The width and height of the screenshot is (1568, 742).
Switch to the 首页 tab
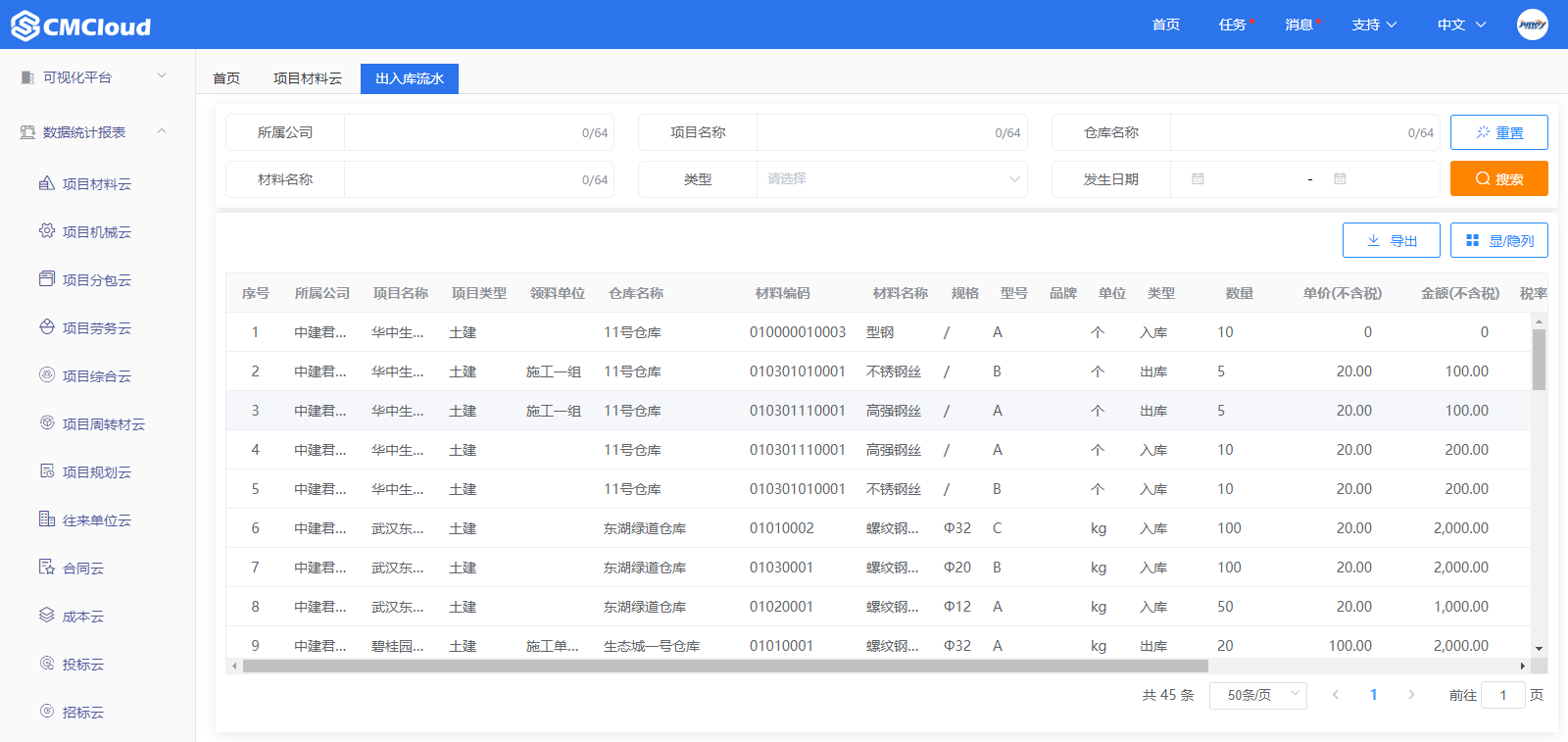[226, 78]
